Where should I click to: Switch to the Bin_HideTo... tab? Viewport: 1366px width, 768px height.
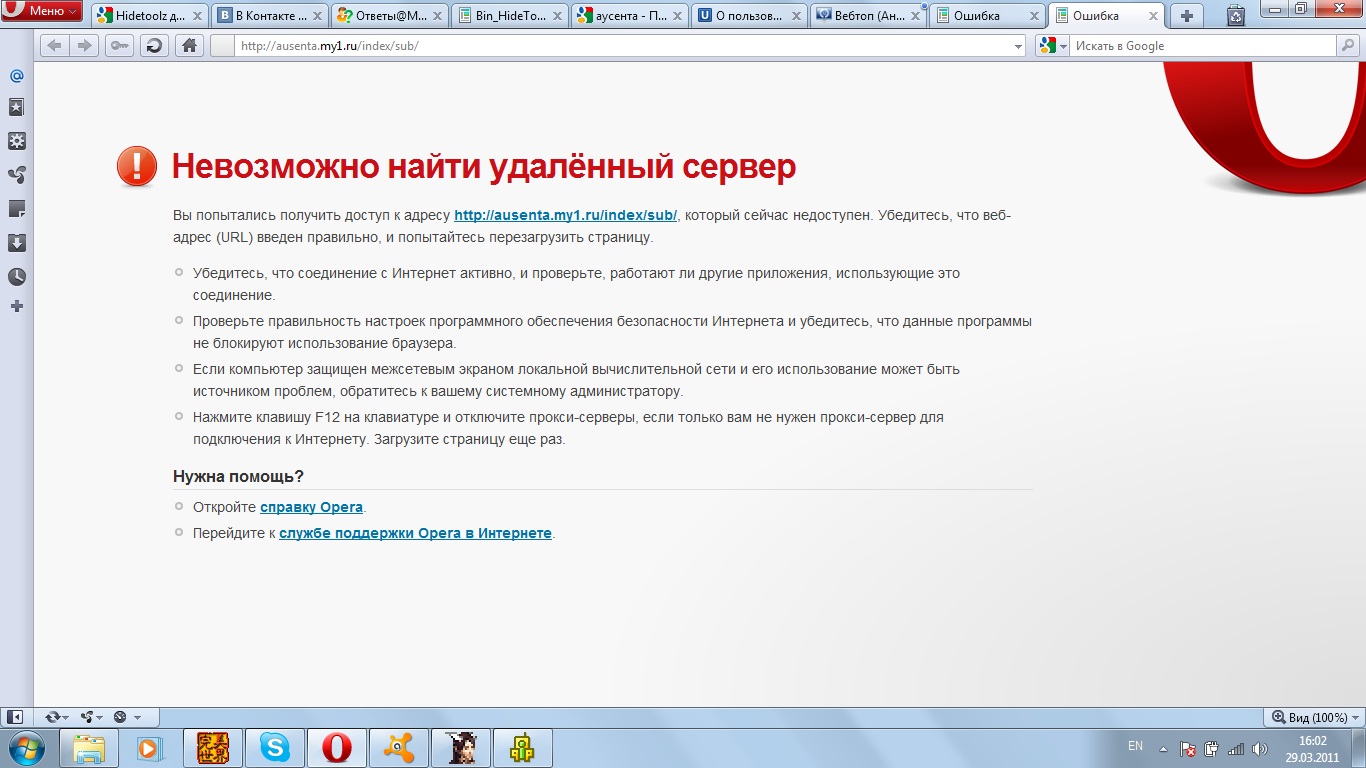click(x=509, y=15)
